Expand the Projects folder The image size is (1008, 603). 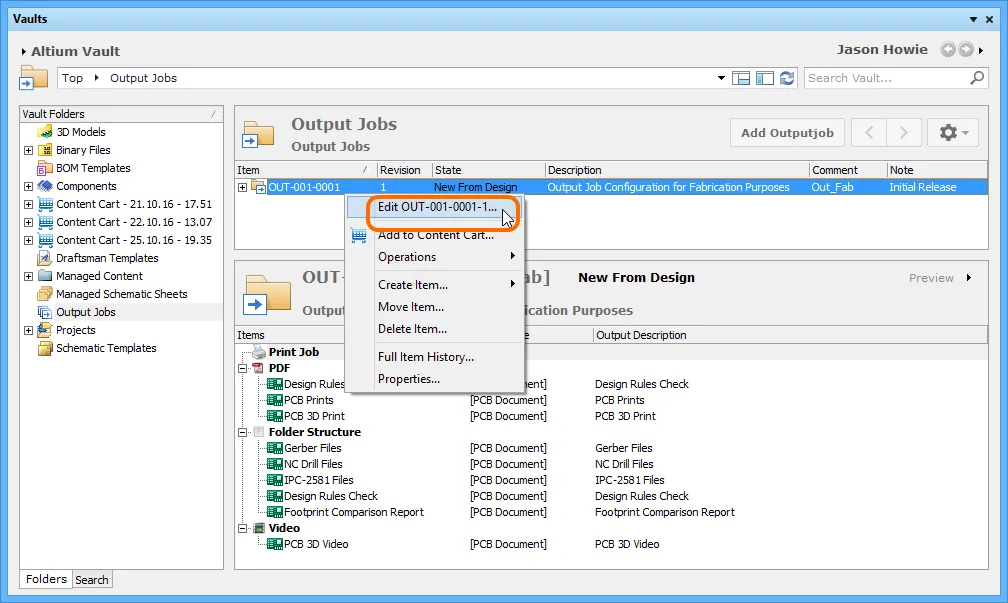[28, 330]
